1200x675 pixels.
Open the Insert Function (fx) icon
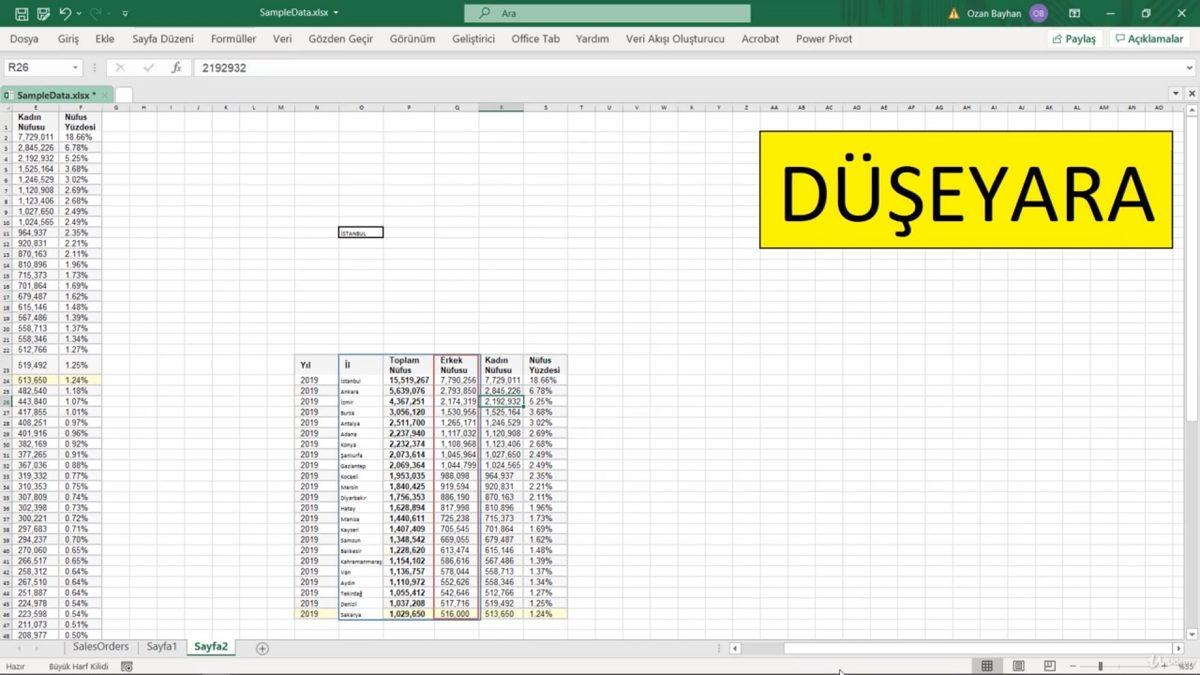tap(177, 66)
